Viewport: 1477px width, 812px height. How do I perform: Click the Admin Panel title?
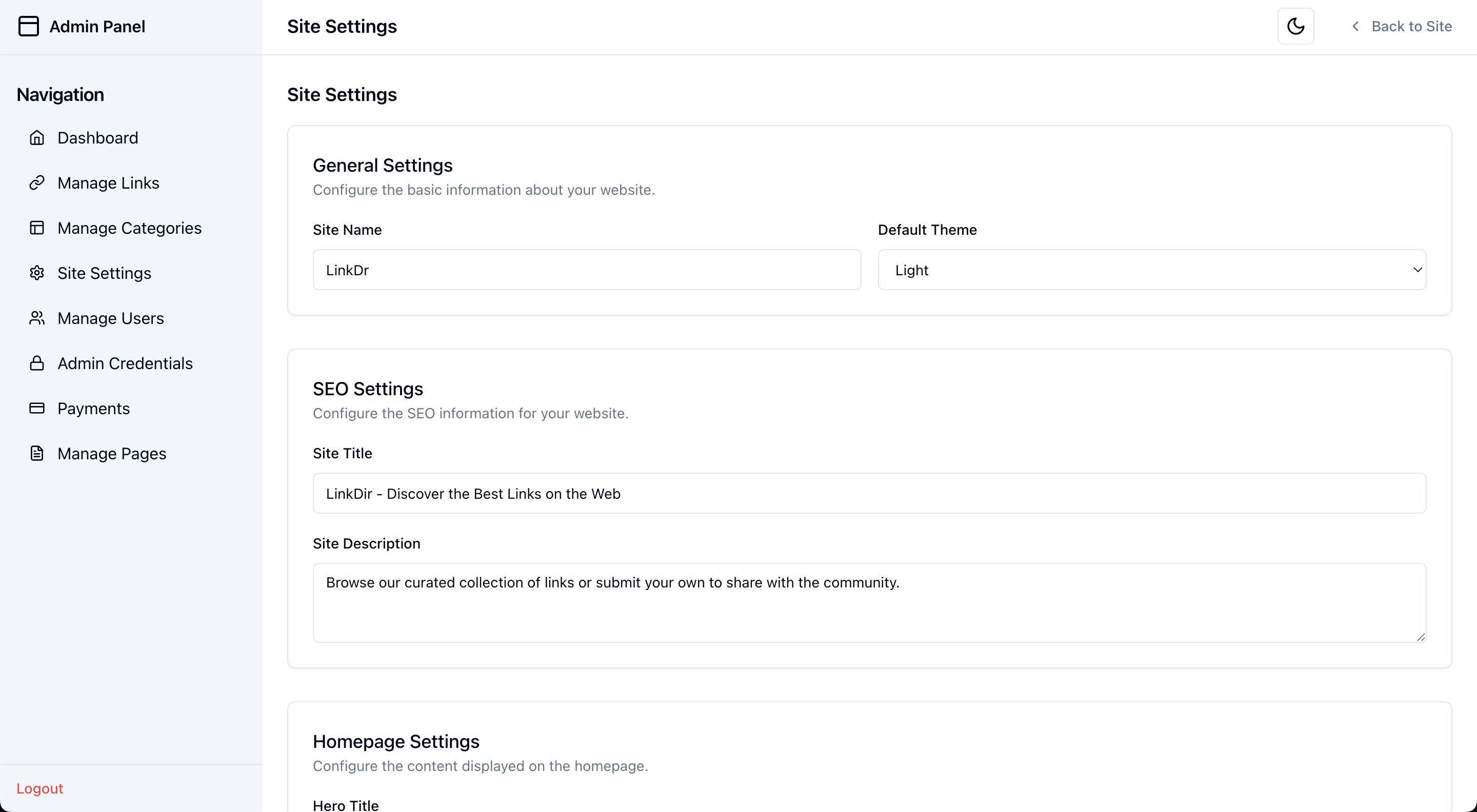[97, 26]
